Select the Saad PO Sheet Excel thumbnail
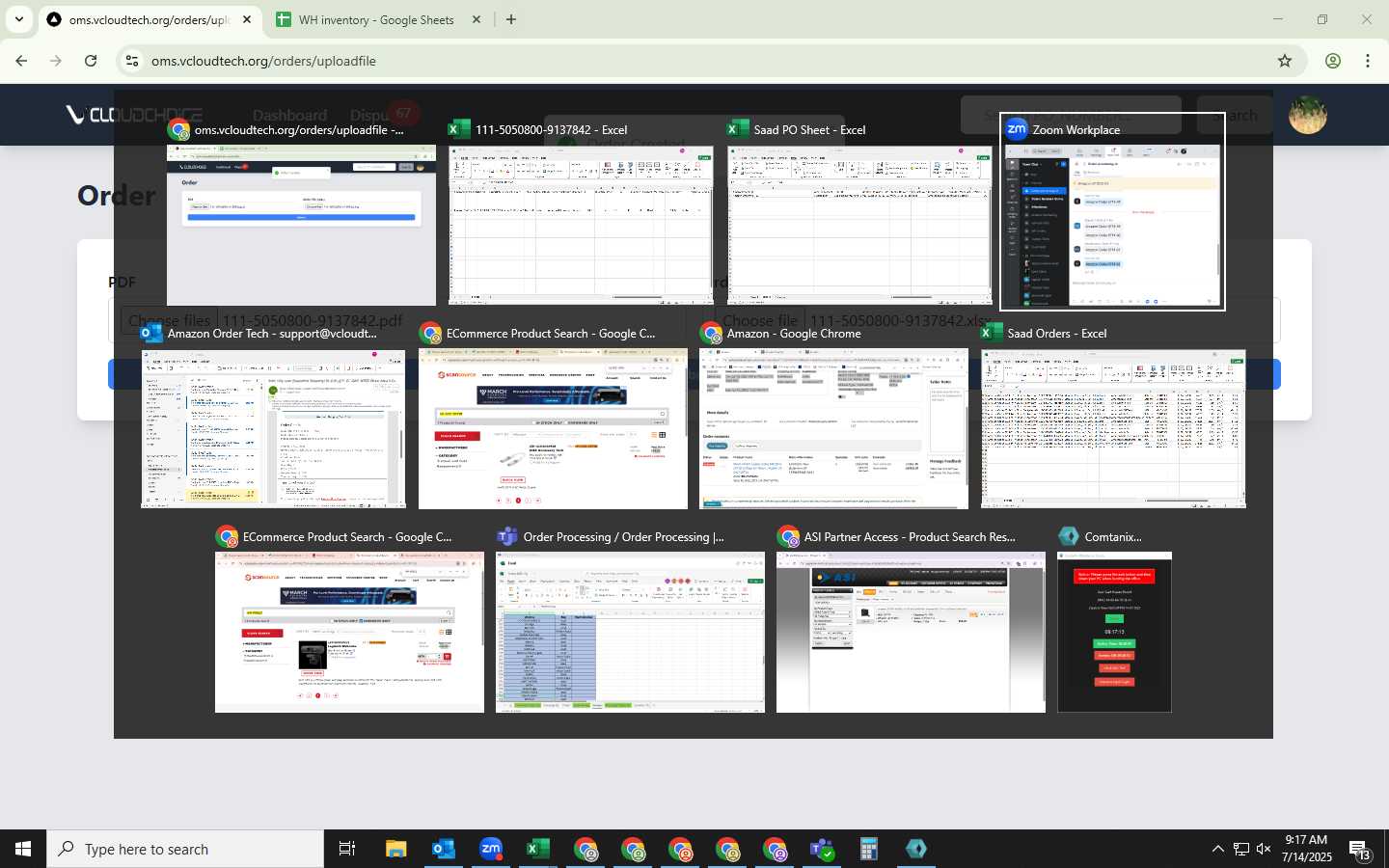This screenshot has width=1389, height=868. tap(860, 226)
